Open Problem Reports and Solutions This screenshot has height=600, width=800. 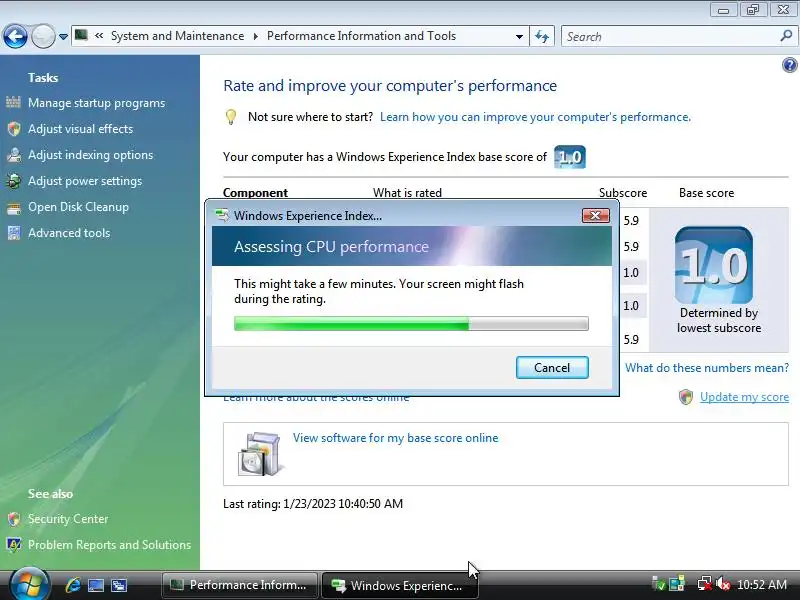tap(109, 545)
